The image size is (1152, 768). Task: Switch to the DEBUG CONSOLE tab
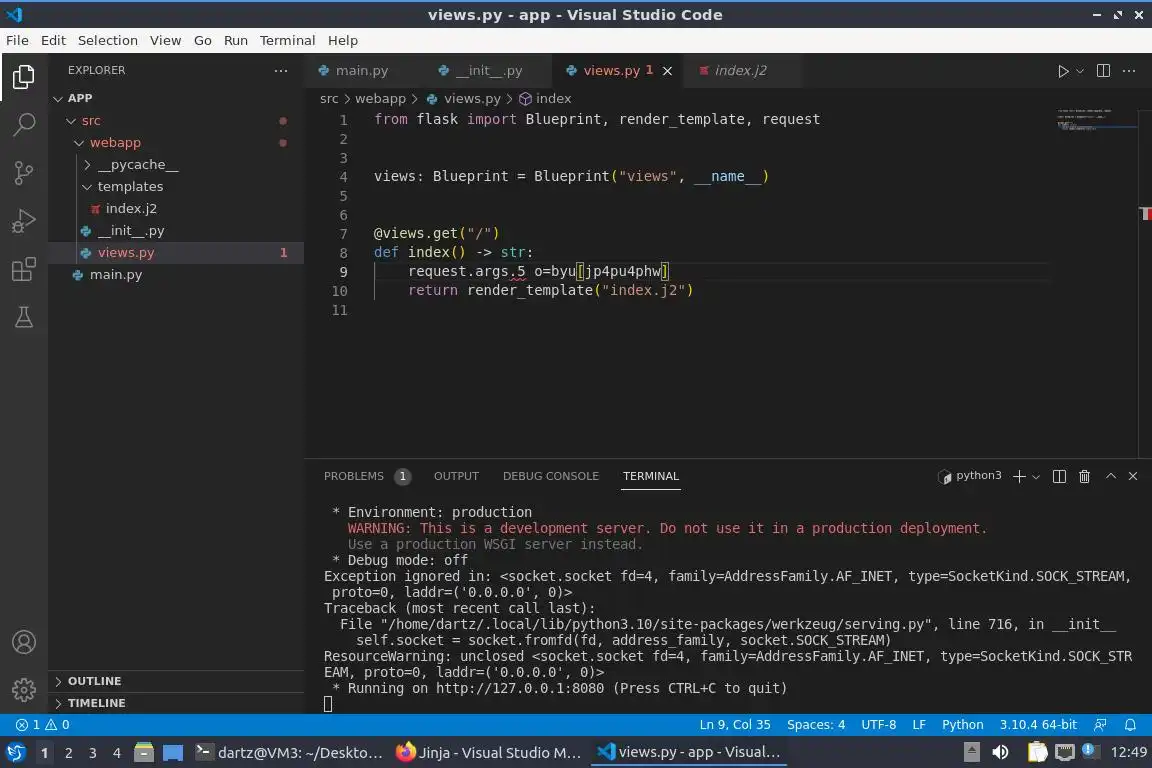tap(551, 476)
